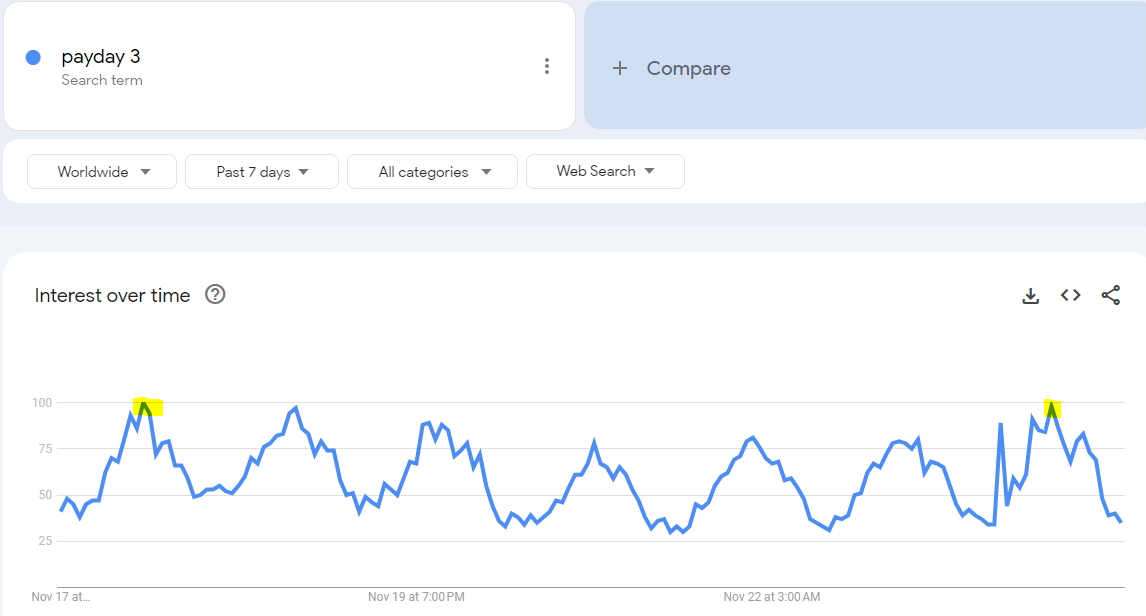The width and height of the screenshot is (1146, 616).
Task: Open the Past 7 days time range dropdown
Action: (x=262, y=172)
